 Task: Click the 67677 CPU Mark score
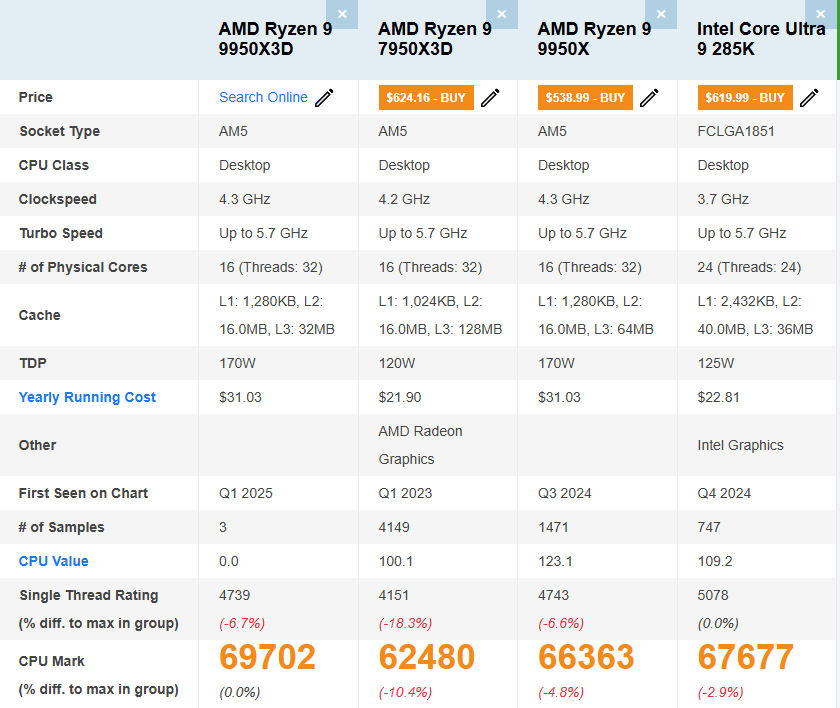click(x=745, y=657)
